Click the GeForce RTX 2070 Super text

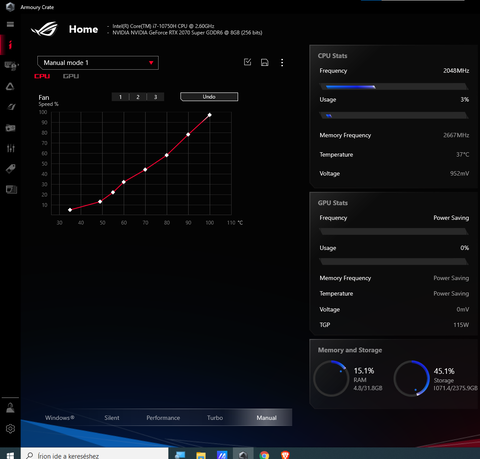pyautogui.click(x=187, y=33)
